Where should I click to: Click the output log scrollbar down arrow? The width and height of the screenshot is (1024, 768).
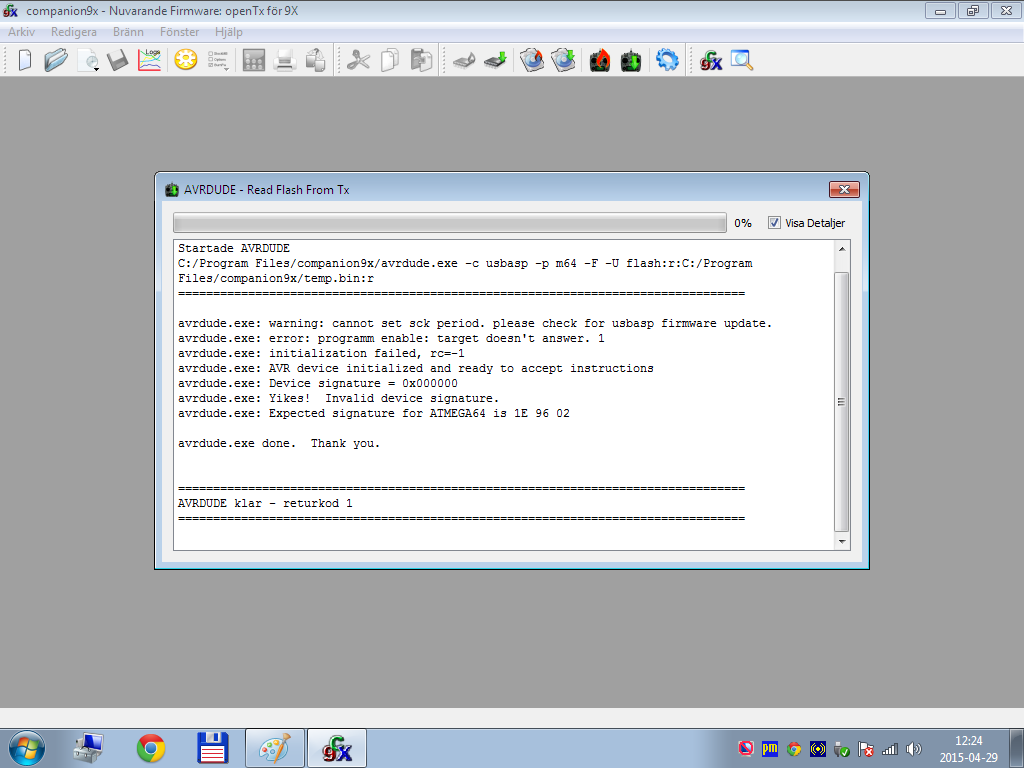pyautogui.click(x=842, y=541)
